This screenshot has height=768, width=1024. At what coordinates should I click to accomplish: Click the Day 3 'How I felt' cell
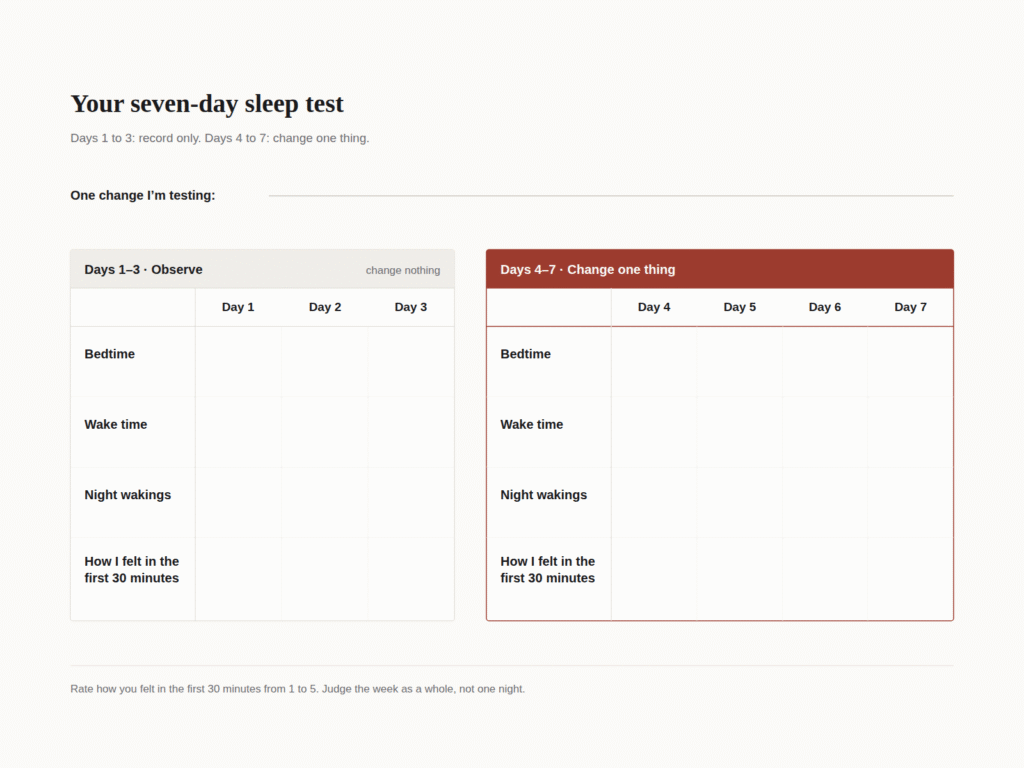(411, 579)
